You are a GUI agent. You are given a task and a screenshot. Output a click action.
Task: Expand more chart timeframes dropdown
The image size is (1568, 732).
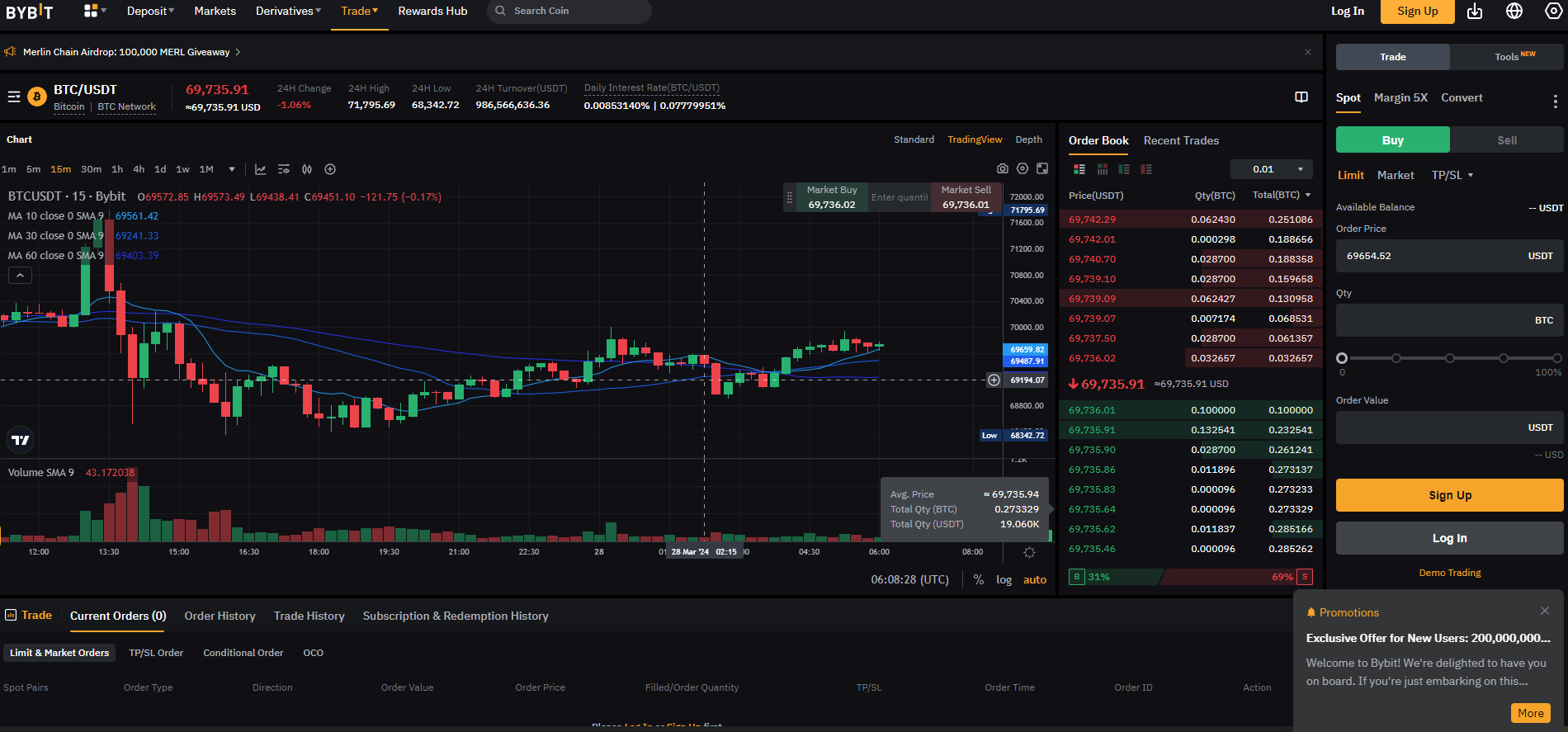click(x=232, y=169)
